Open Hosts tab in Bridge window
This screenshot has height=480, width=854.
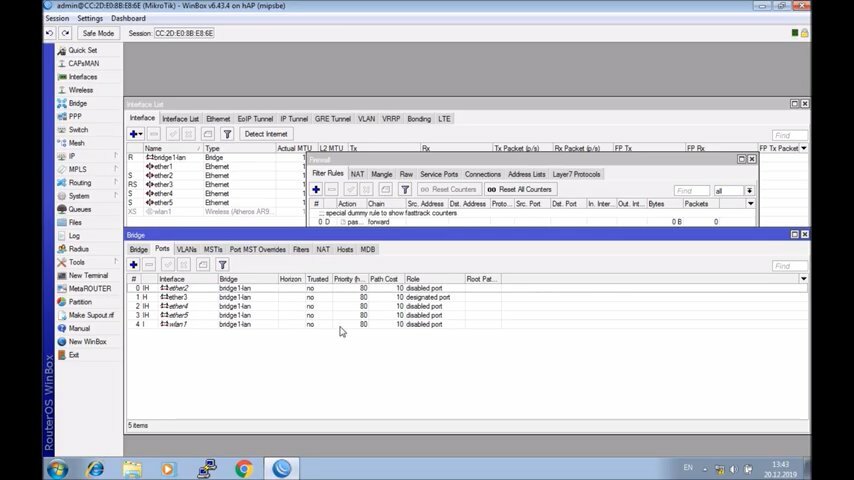345,250
